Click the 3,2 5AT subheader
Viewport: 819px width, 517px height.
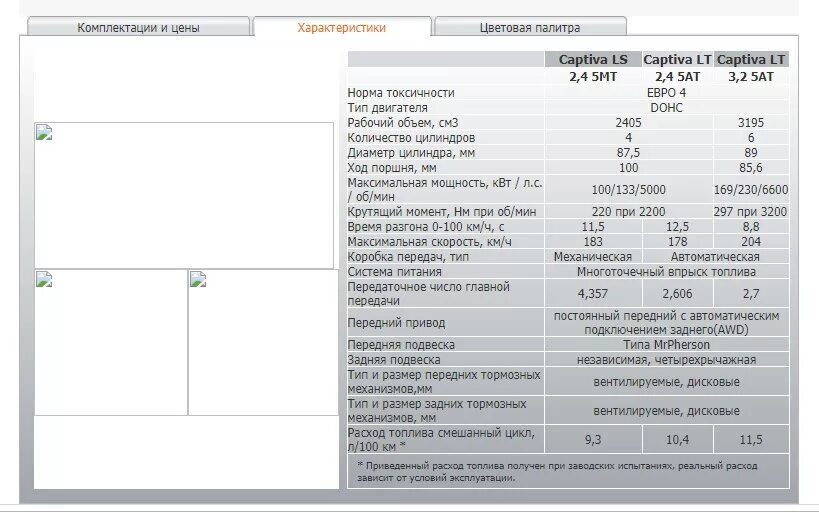pos(751,77)
